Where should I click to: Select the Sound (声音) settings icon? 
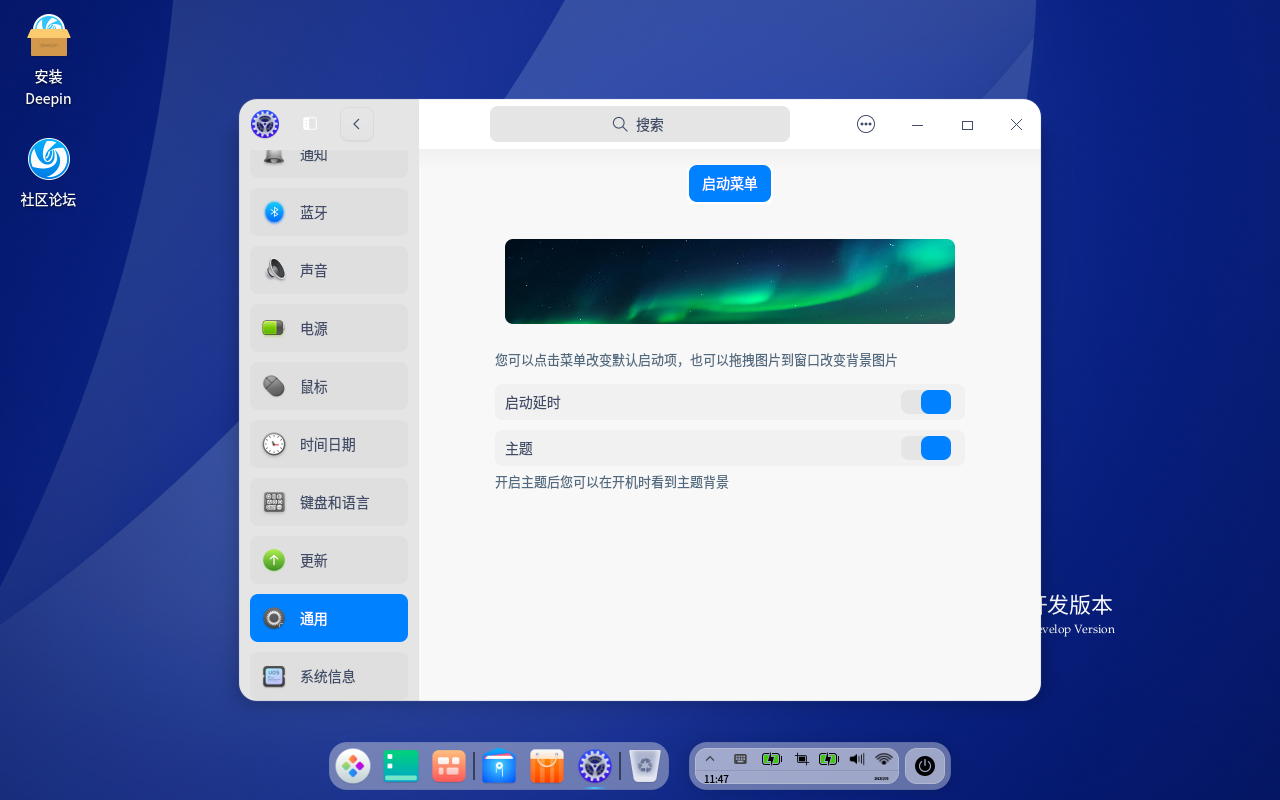tap(274, 269)
